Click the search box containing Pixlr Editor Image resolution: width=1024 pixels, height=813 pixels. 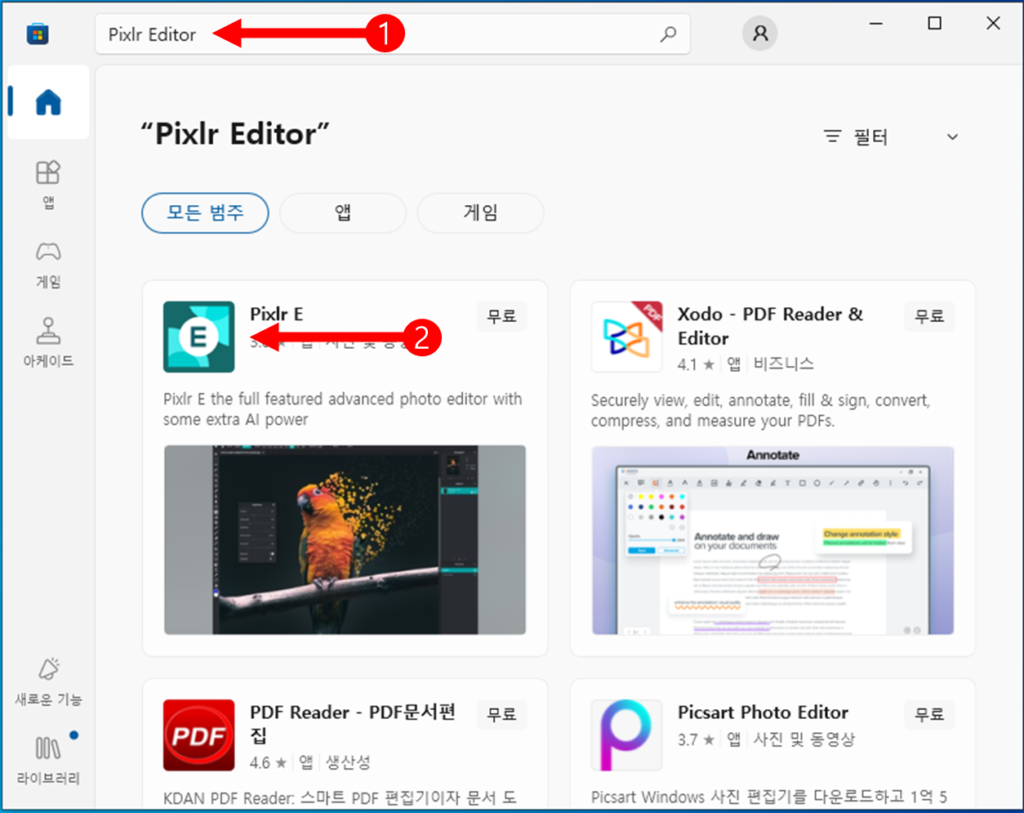(x=392, y=34)
